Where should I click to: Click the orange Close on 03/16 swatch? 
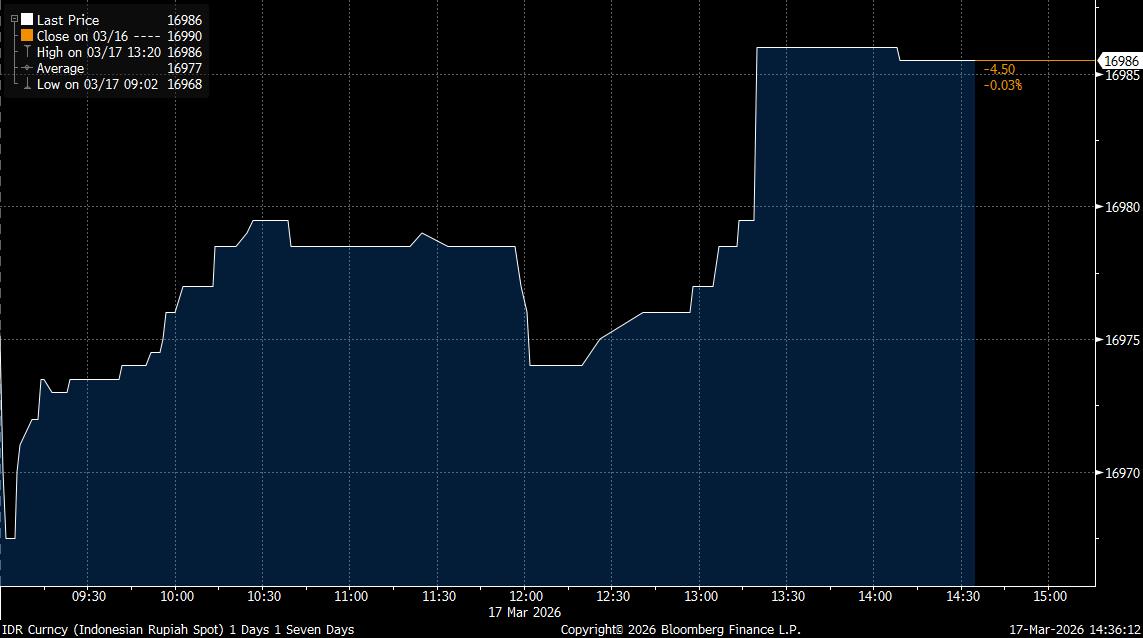point(27,36)
